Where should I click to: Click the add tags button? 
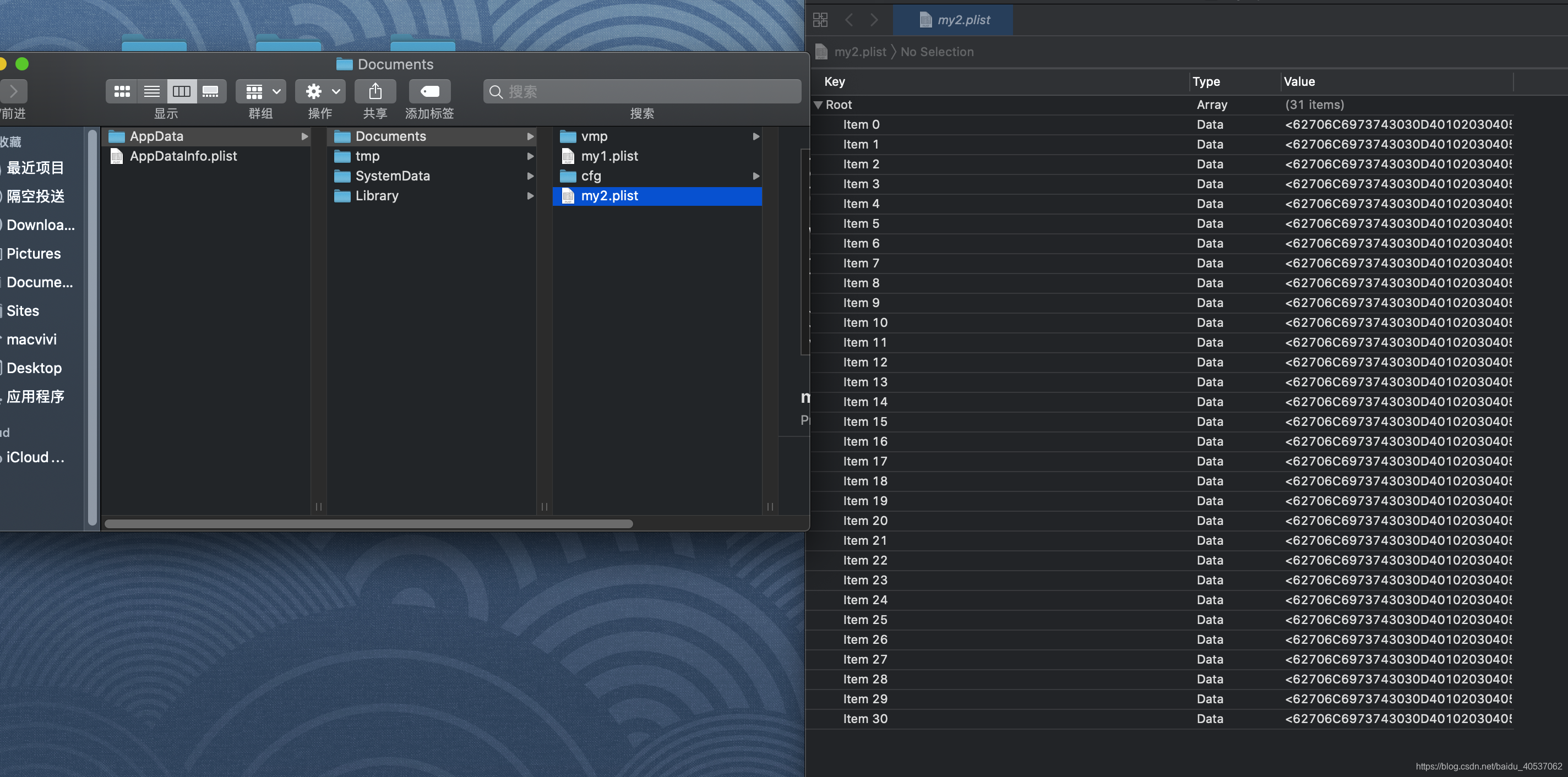pos(430,91)
